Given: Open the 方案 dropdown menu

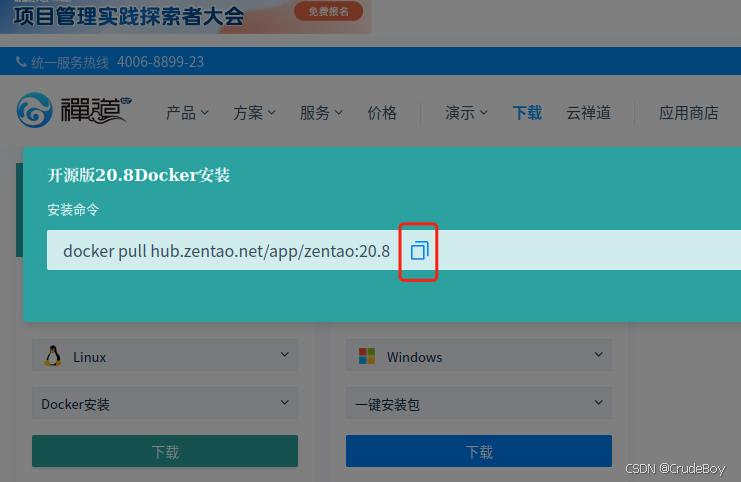Looking at the screenshot, I should (254, 113).
